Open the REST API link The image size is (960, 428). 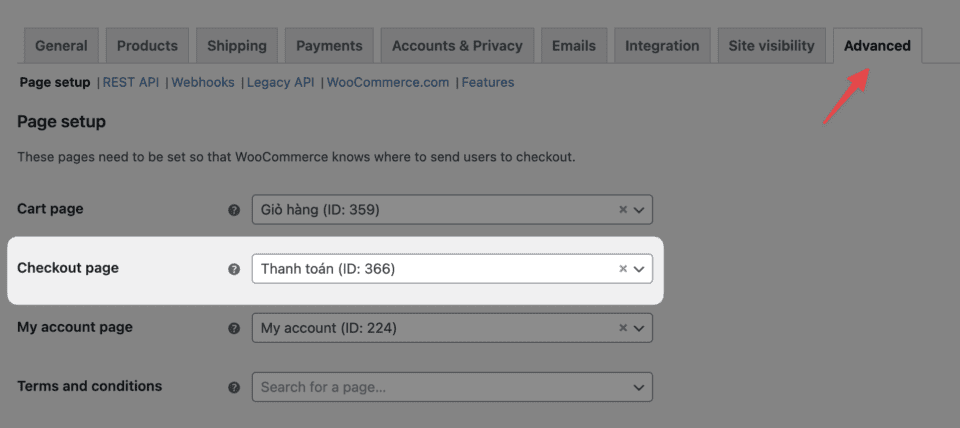point(131,82)
